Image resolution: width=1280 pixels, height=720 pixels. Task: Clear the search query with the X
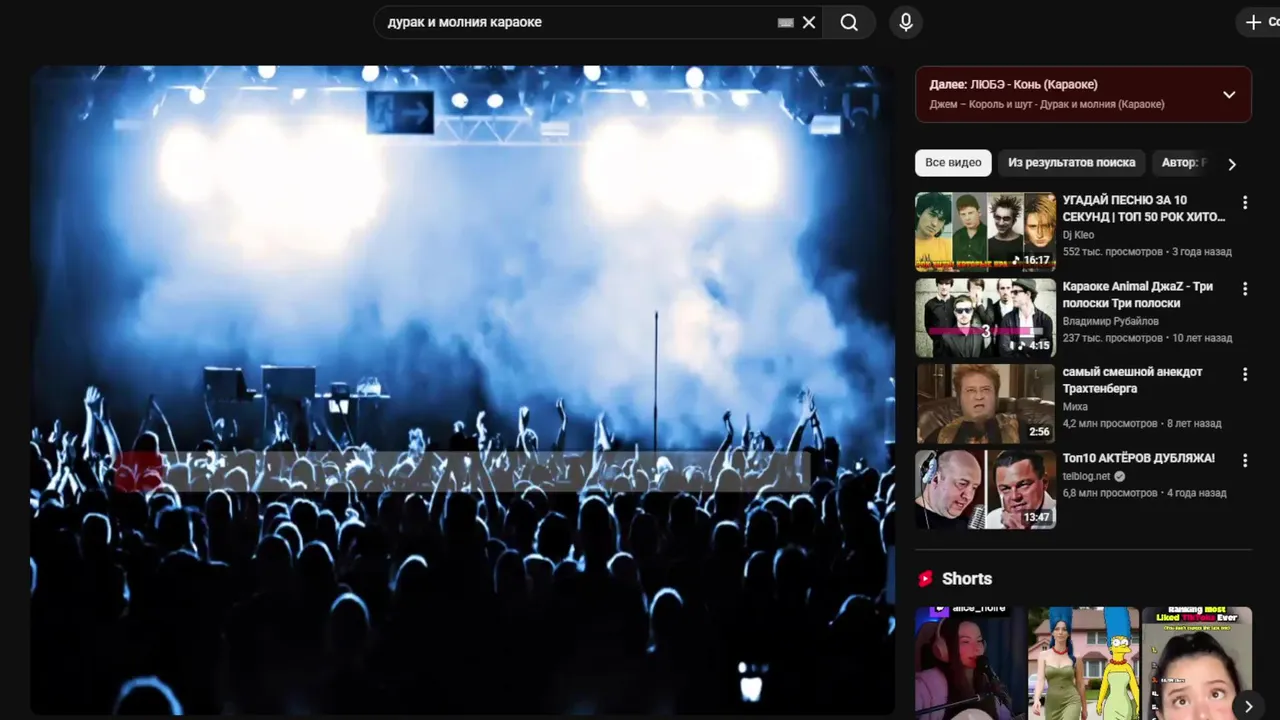[x=809, y=22]
